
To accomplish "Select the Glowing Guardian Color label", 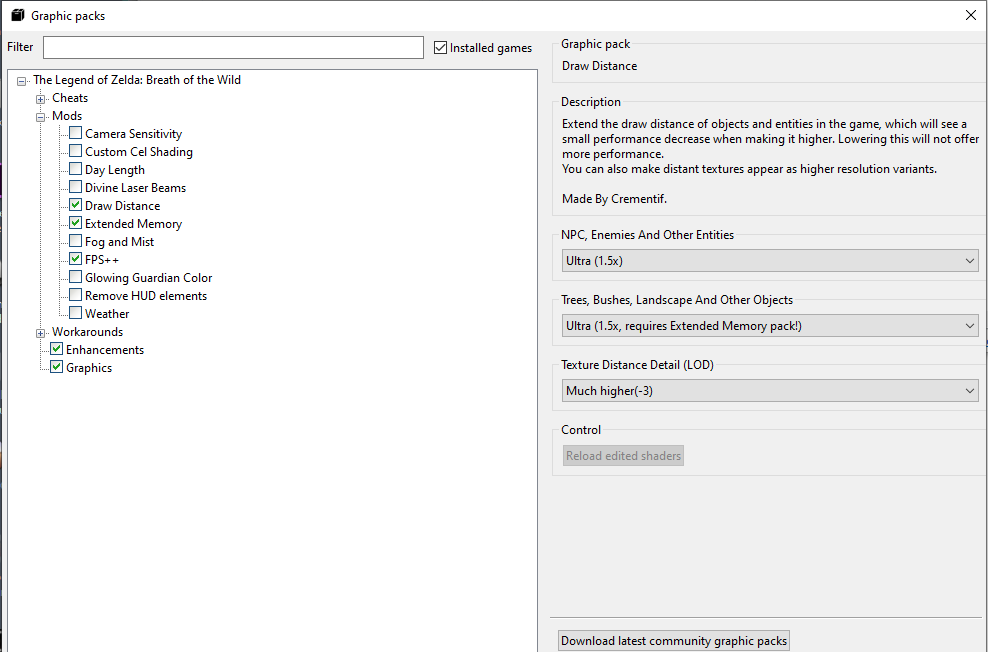I will click(148, 278).
